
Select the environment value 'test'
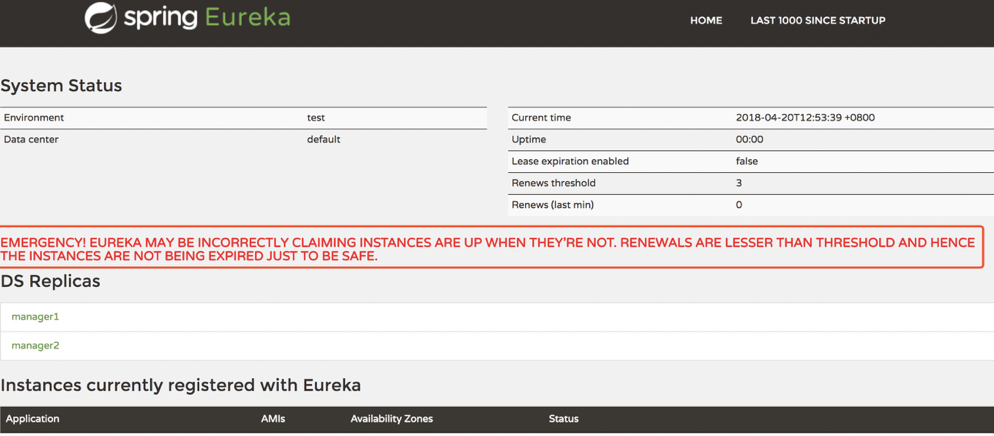tap(316, 118)
